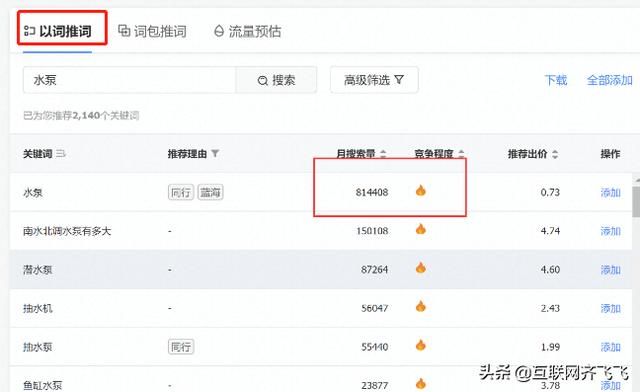This screenshot has width=640, height=392.
Task: Click the 搜索 button
Action: pos(276,80)
